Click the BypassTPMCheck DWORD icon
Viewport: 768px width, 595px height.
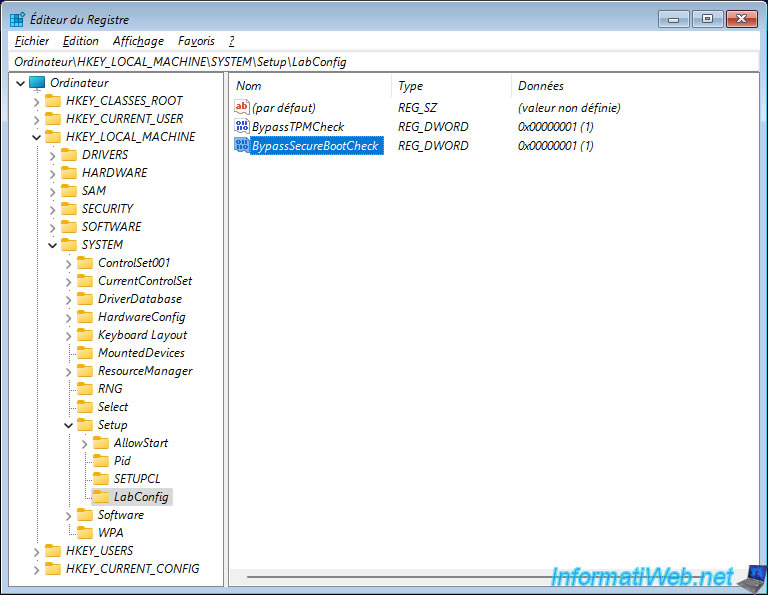(x=242, y=126)
